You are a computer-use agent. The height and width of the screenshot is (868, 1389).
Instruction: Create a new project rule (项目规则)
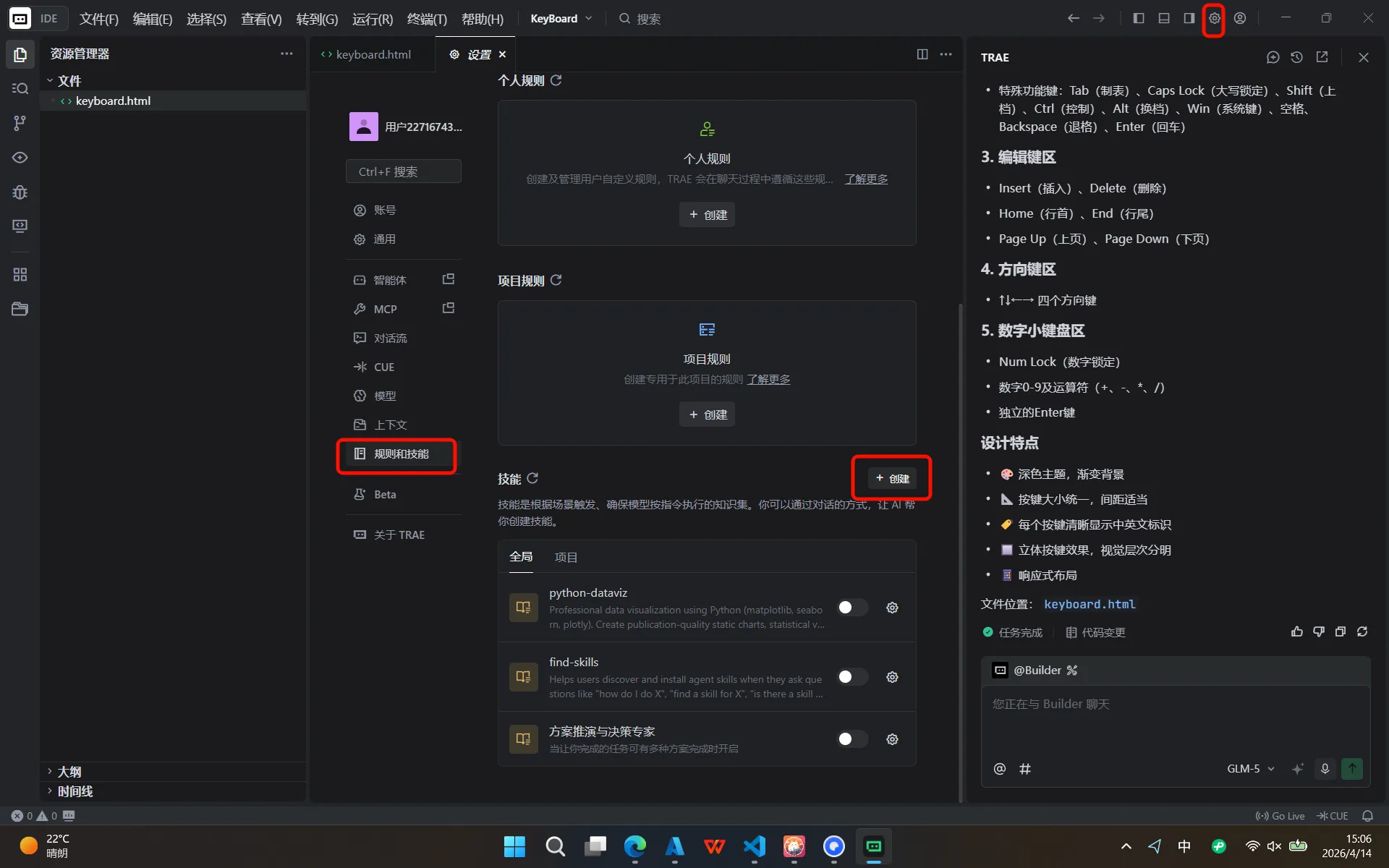click(707, 414)
